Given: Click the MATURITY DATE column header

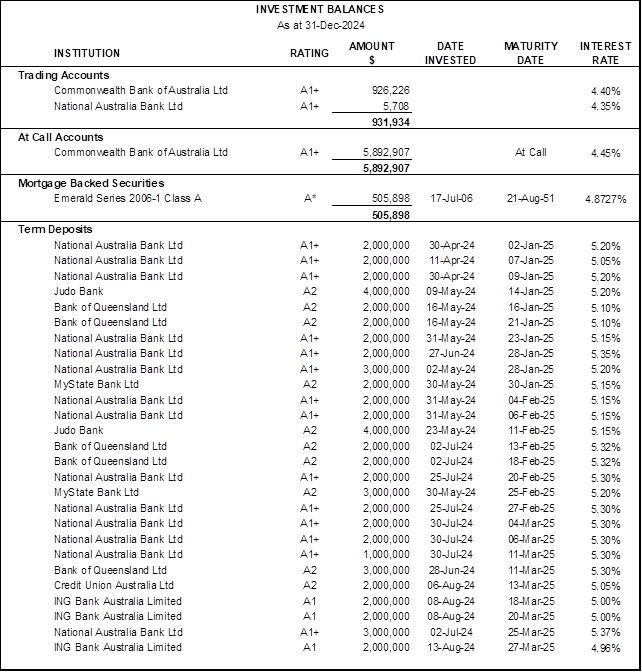Looking at the screenshot, I should point(531,53).
